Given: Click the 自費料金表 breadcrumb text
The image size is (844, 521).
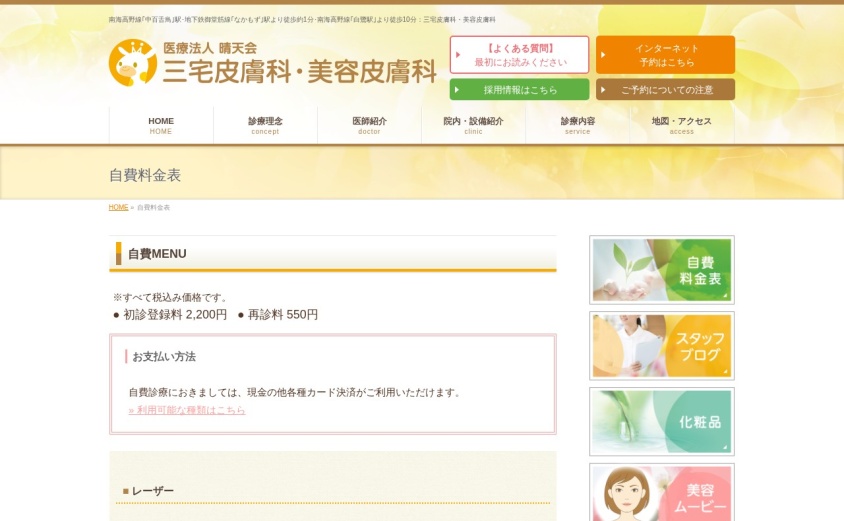Looking at the screenshot, I should pos(153,207).
